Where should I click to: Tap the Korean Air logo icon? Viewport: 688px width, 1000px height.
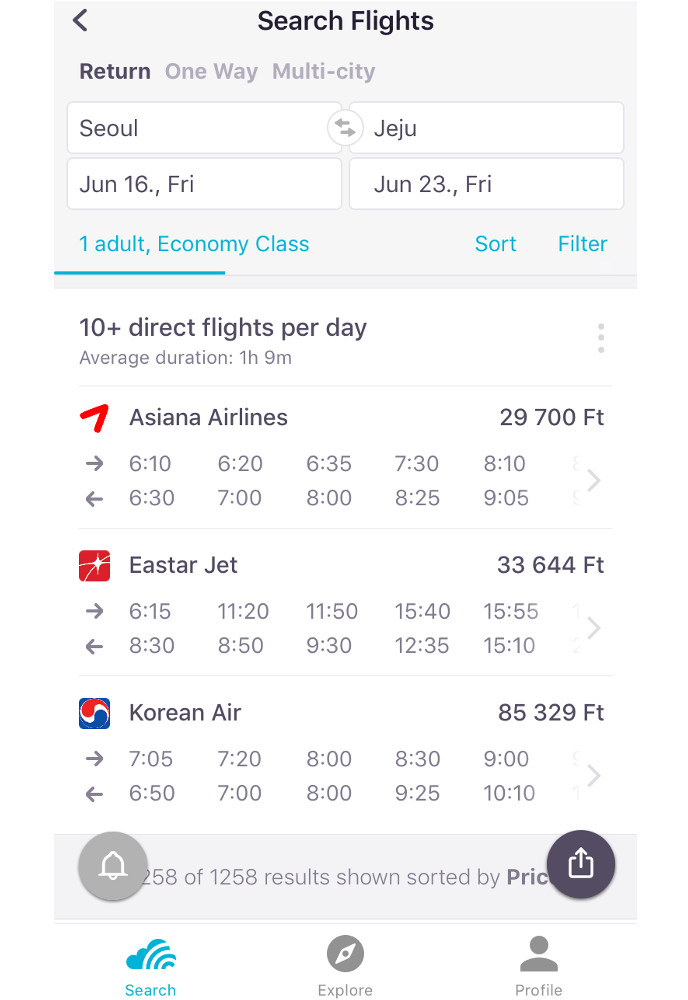94,713
